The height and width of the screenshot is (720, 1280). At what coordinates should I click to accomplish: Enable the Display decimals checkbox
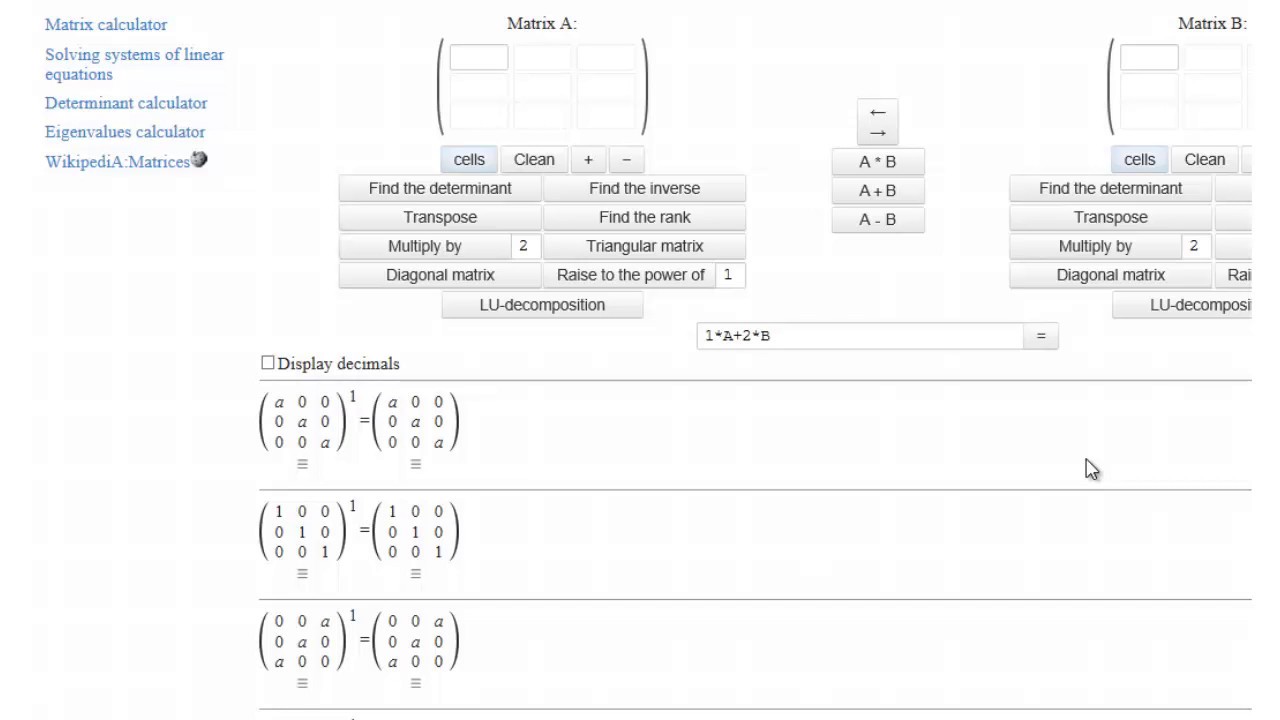[x=268, y=363]
